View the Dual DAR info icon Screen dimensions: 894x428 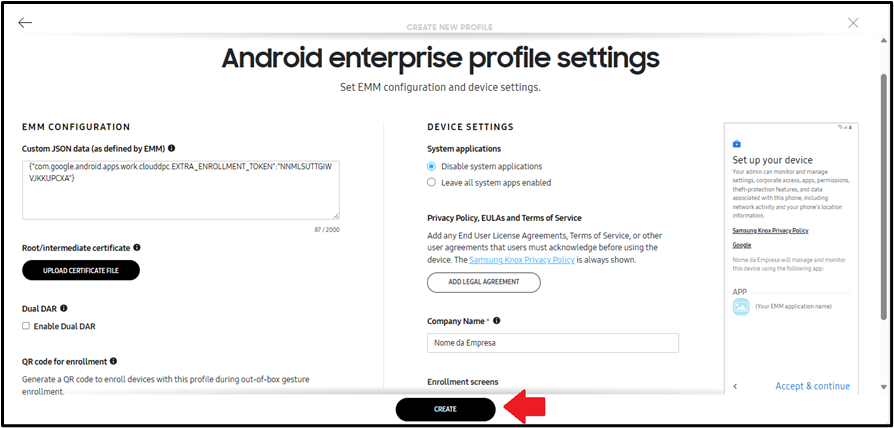63,308
